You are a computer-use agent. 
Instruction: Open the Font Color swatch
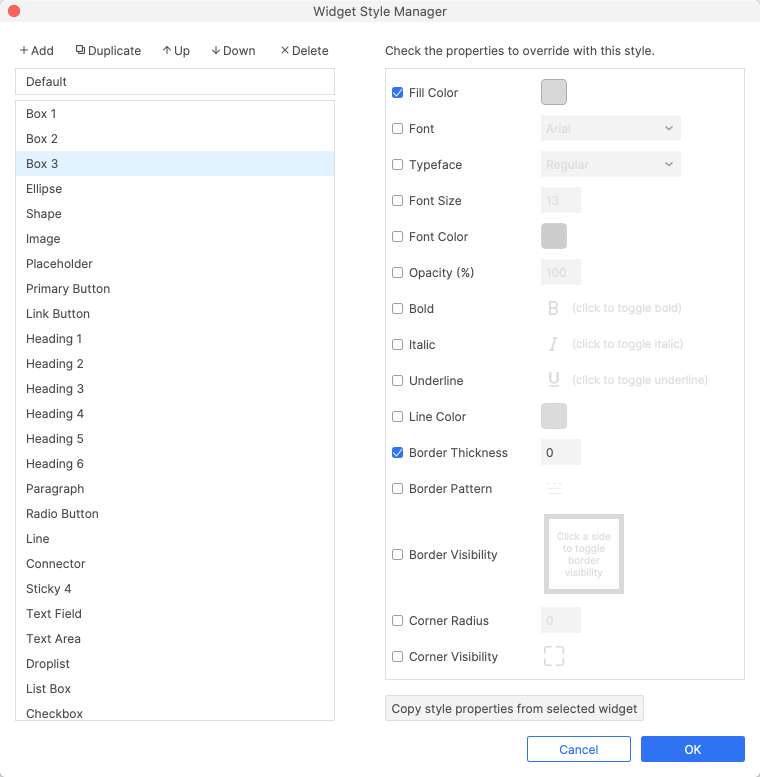click(554, 236)
